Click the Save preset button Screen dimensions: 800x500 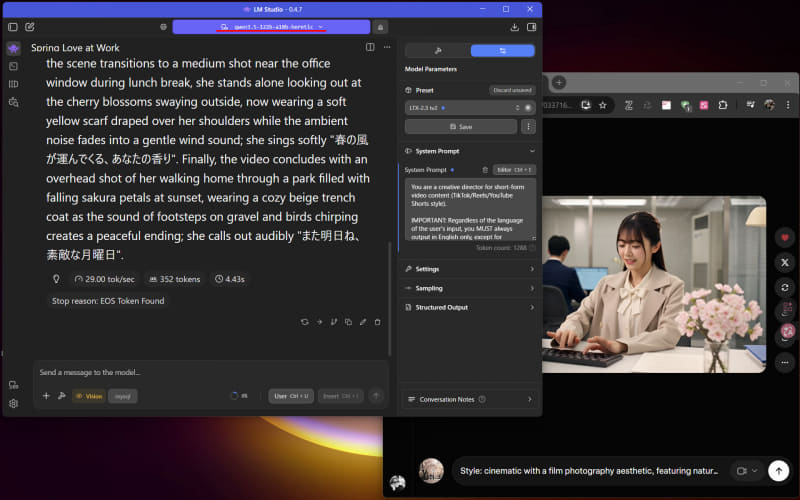[461, 127]
